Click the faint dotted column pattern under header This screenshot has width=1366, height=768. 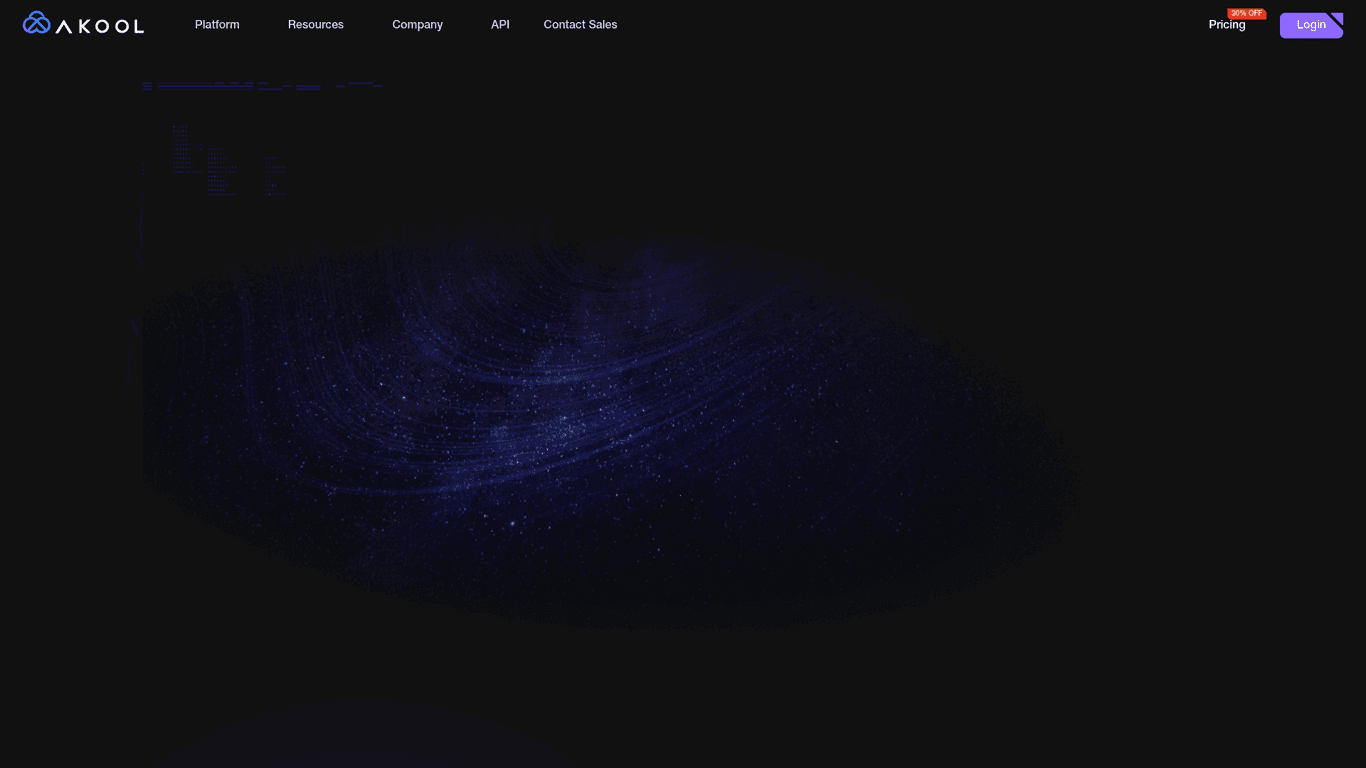[228, 160]
